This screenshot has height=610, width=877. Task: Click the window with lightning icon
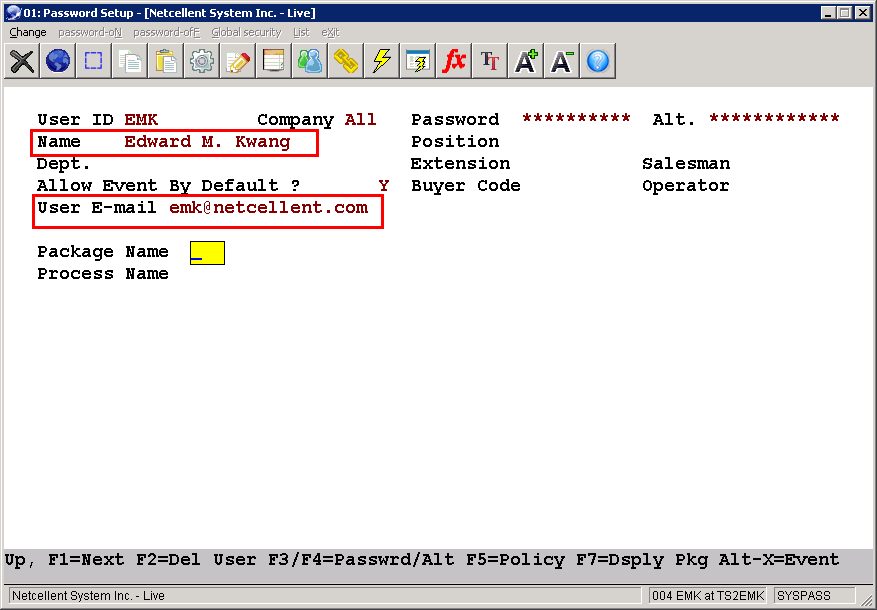click(417, 61)
